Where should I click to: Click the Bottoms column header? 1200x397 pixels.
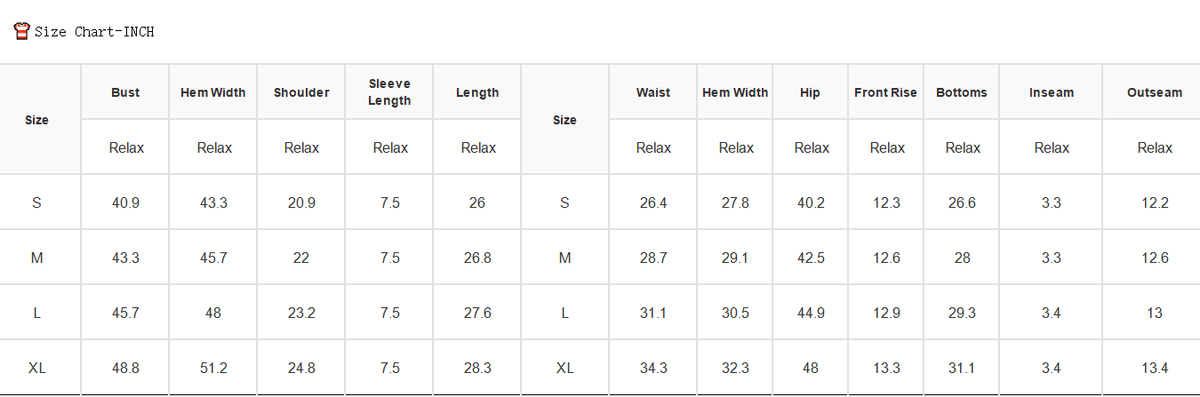[961, 92]
